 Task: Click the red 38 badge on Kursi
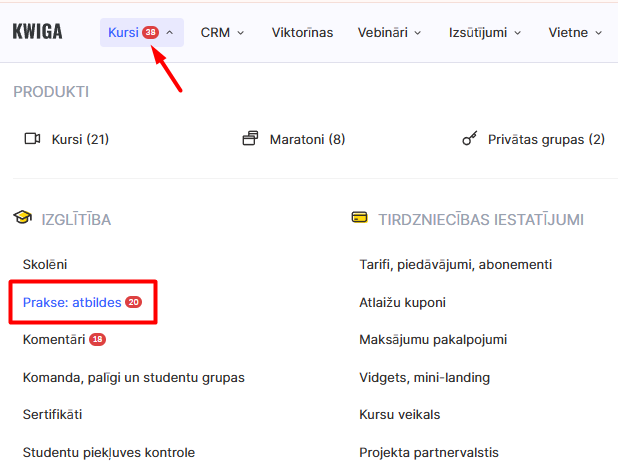pos(151,32)
